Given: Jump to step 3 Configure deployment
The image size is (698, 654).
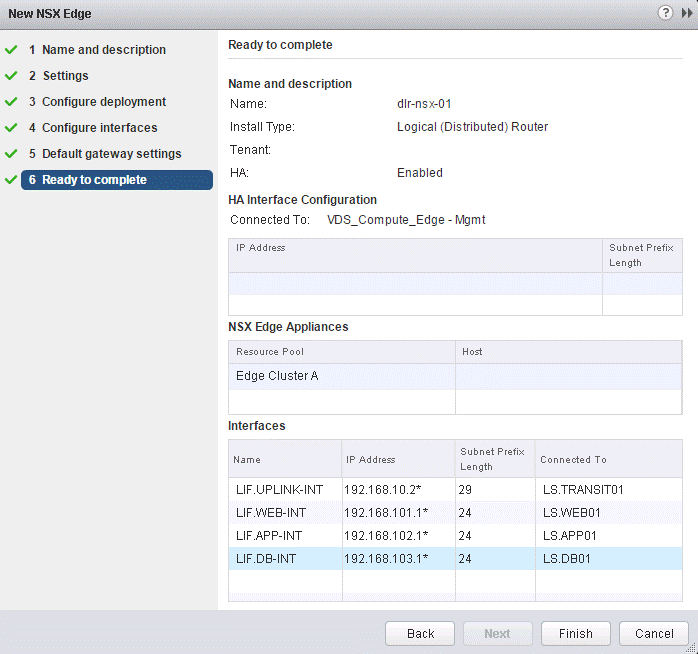Looking at the screenshot, I should (103, 102).
